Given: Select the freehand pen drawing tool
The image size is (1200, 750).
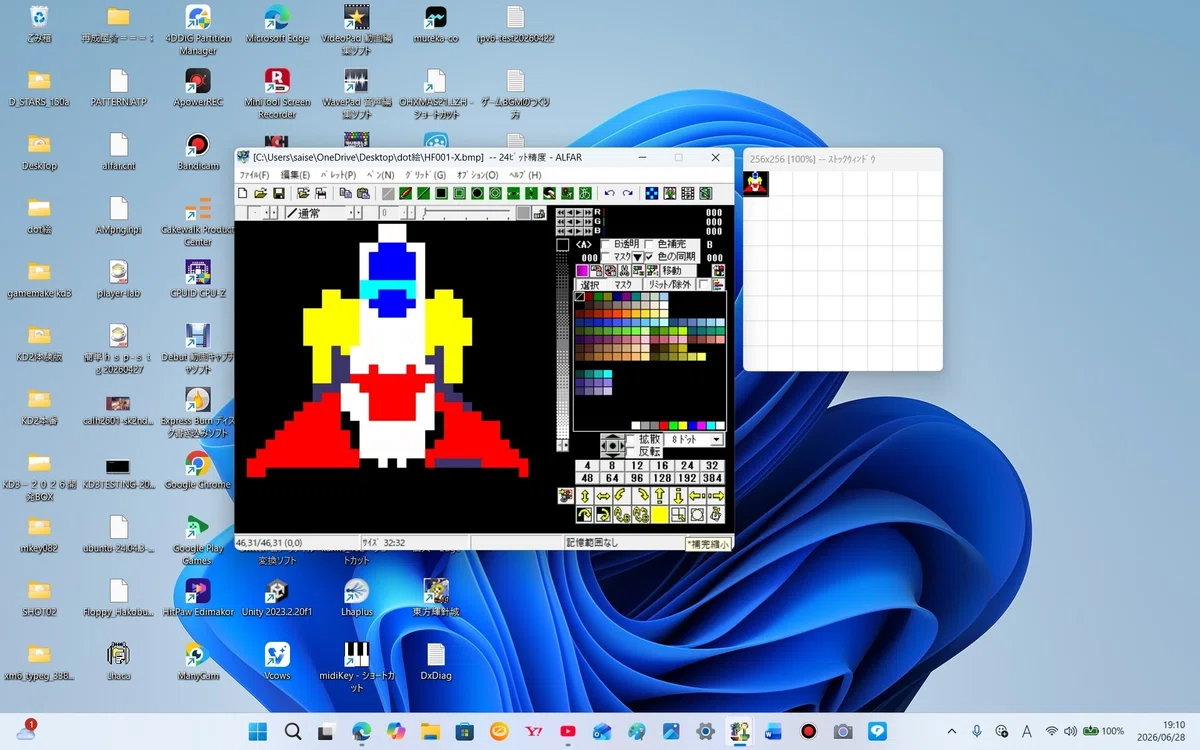Looking at the screenshot, I should click(x=405, y=193).
